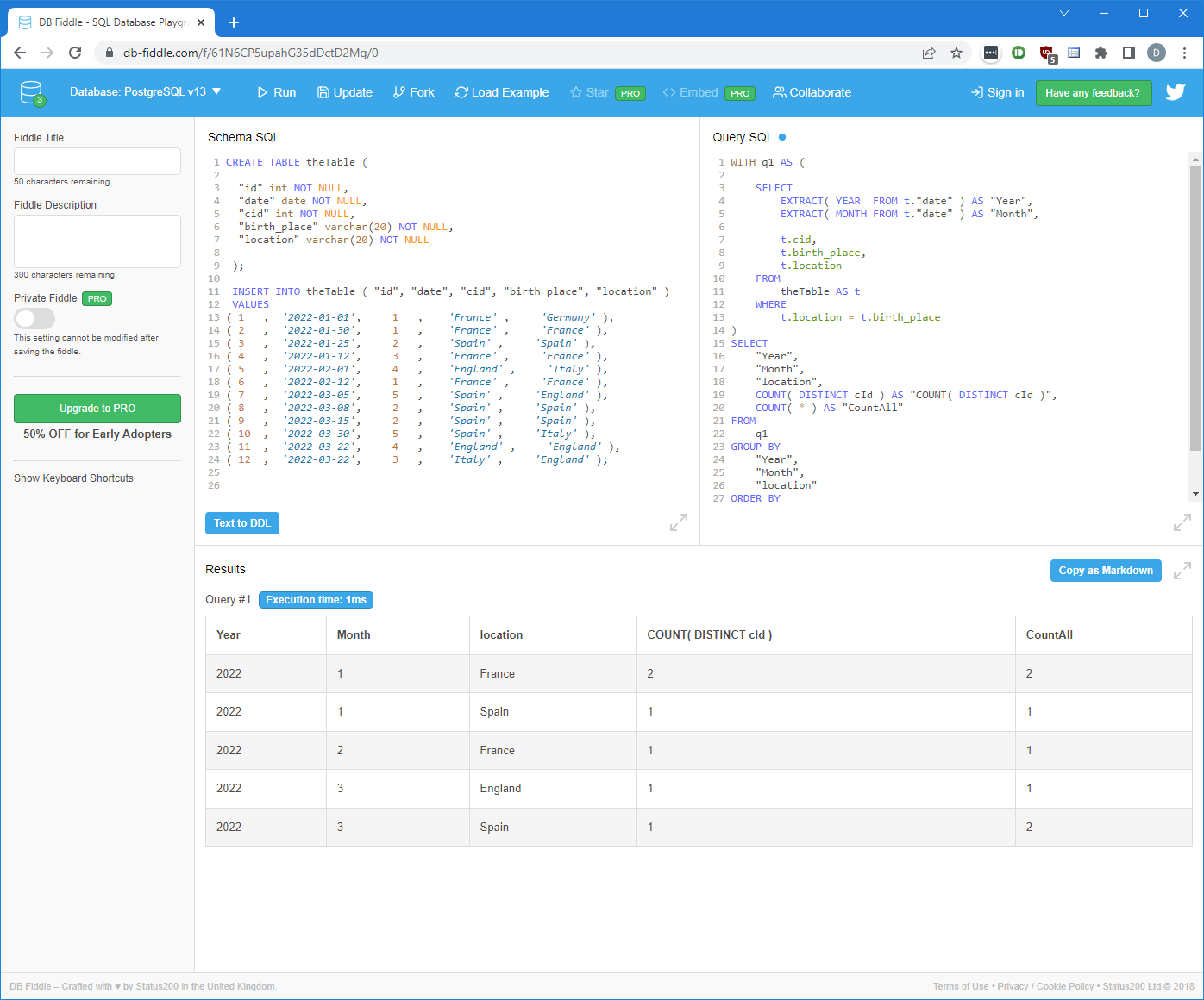Click the address bar URL

tap(250, 53)
